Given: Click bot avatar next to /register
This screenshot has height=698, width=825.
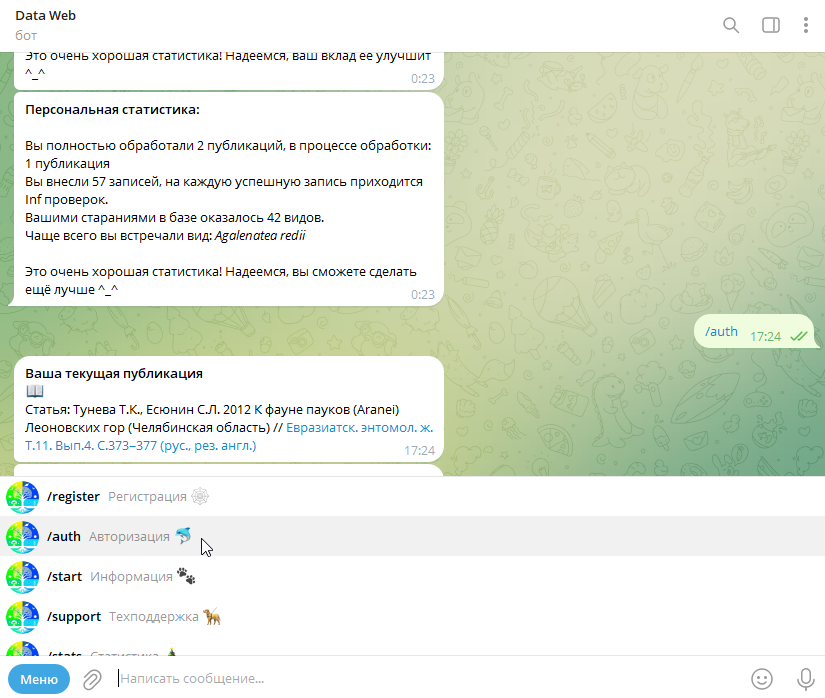Looking at the screenshot, I should 23,497.
